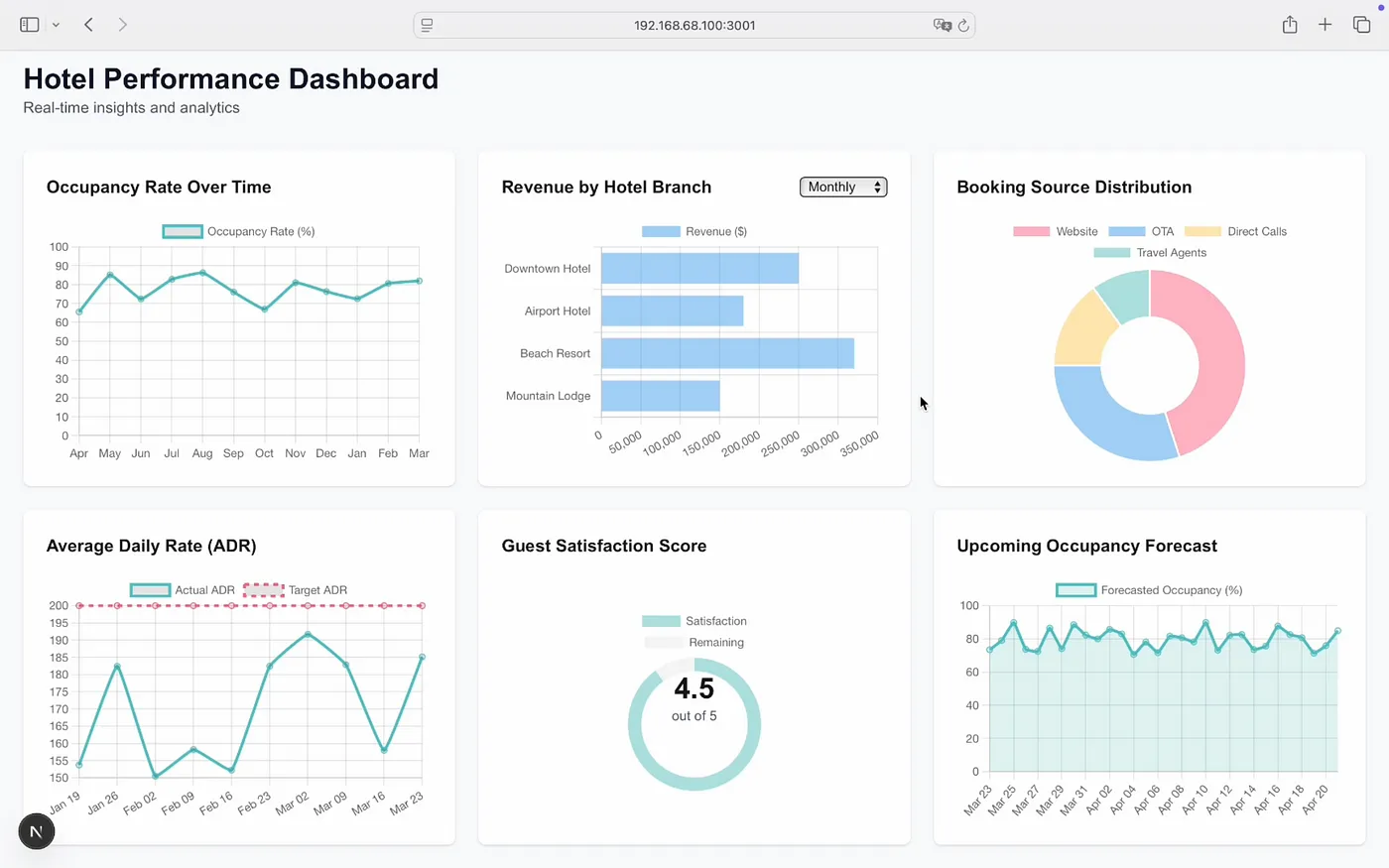Toggle Forecasted Occupancy (%) legend
1389x868 pixels.
(x=1149, y=590)
